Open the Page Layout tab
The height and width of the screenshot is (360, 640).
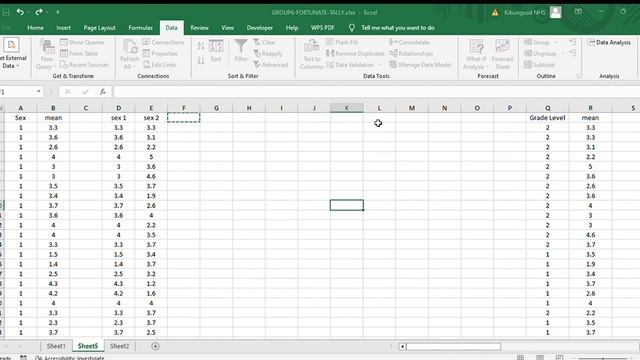click(99, 28)
